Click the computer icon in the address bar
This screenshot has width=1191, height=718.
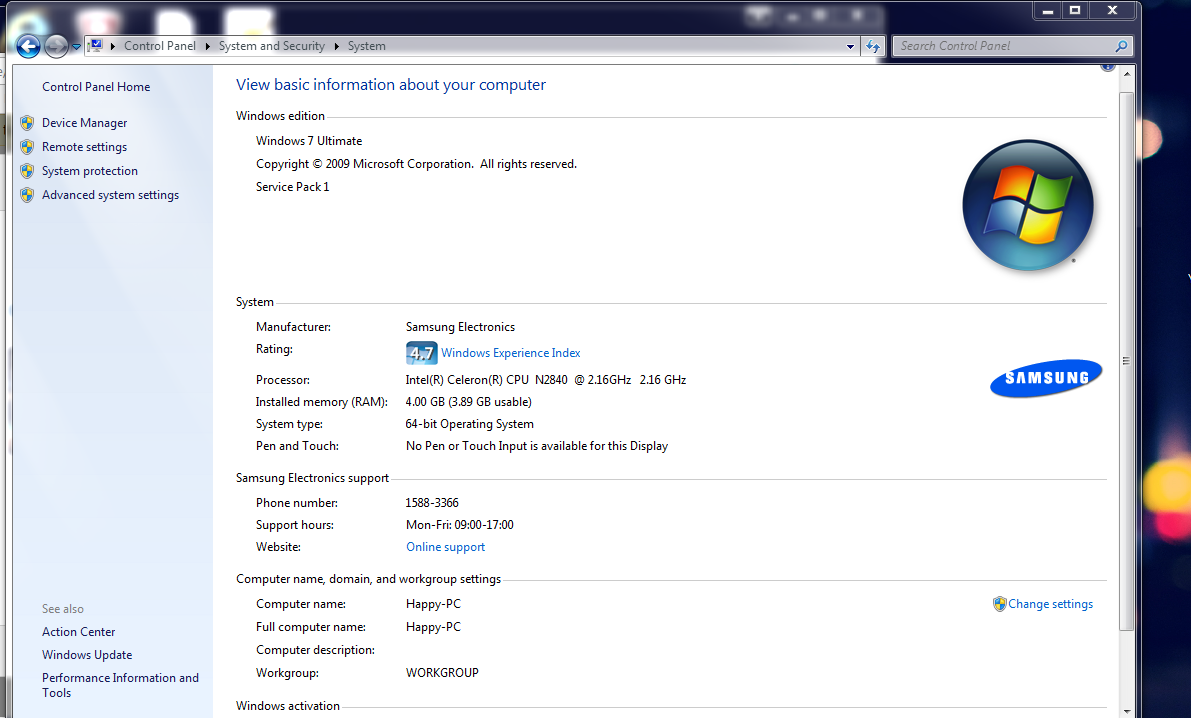[95, 46]
